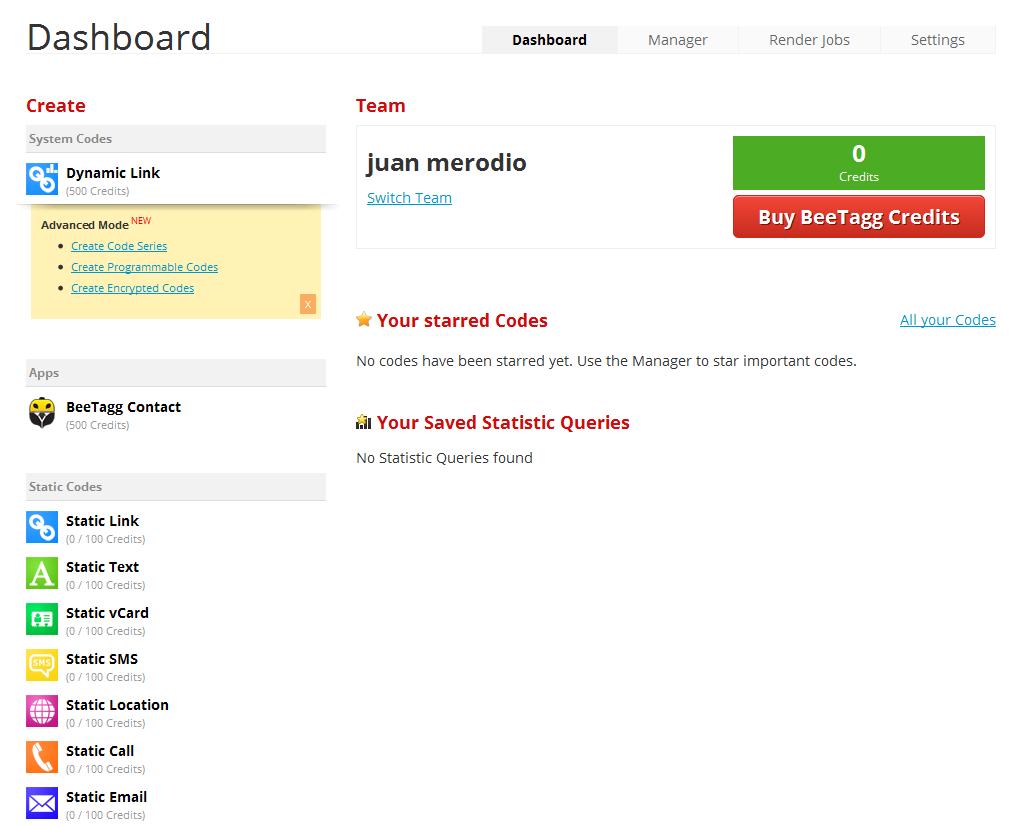Choose the Static Email label

[106, 797]
